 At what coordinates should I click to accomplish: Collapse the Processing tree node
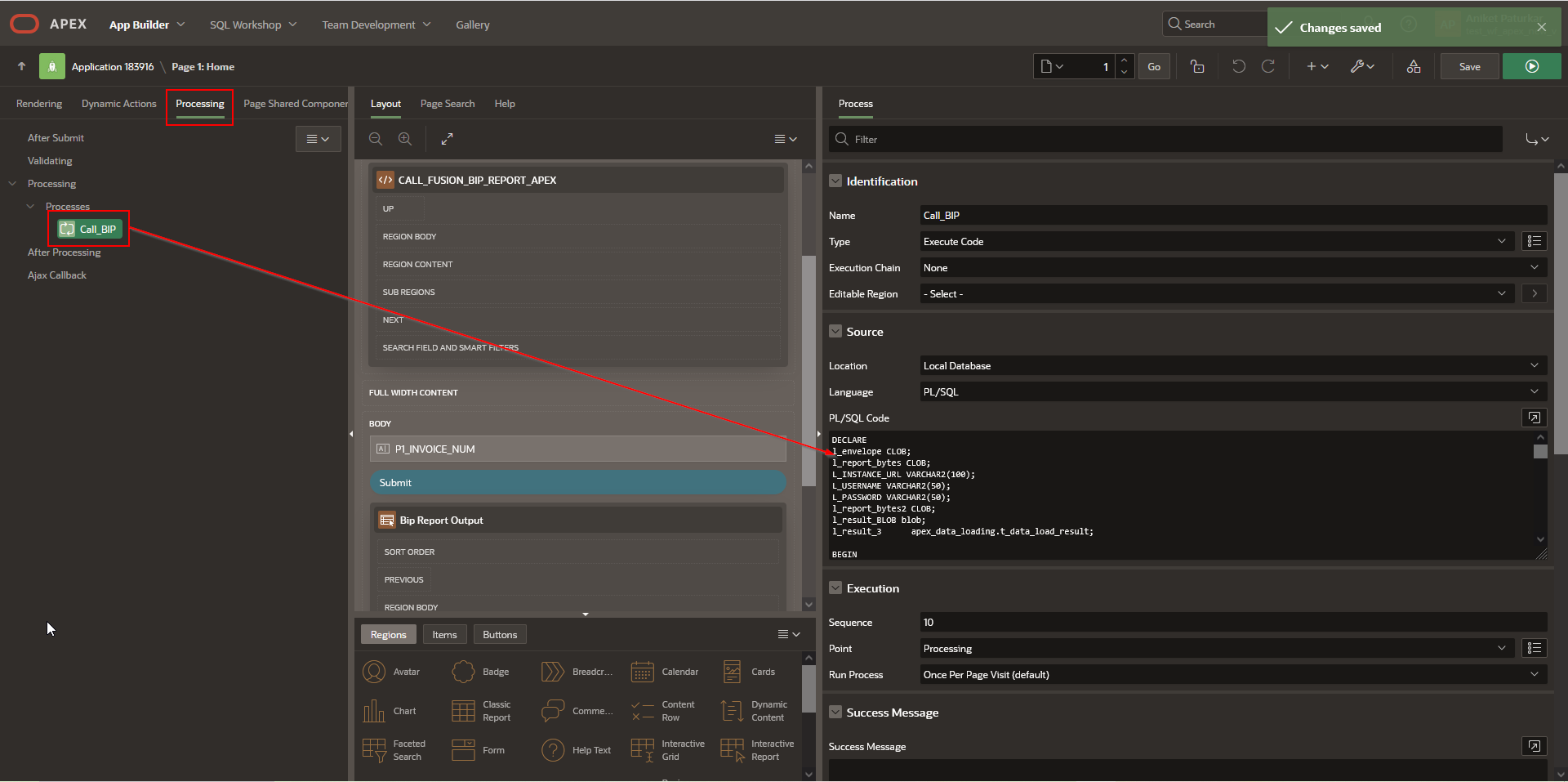pos(12,184)
